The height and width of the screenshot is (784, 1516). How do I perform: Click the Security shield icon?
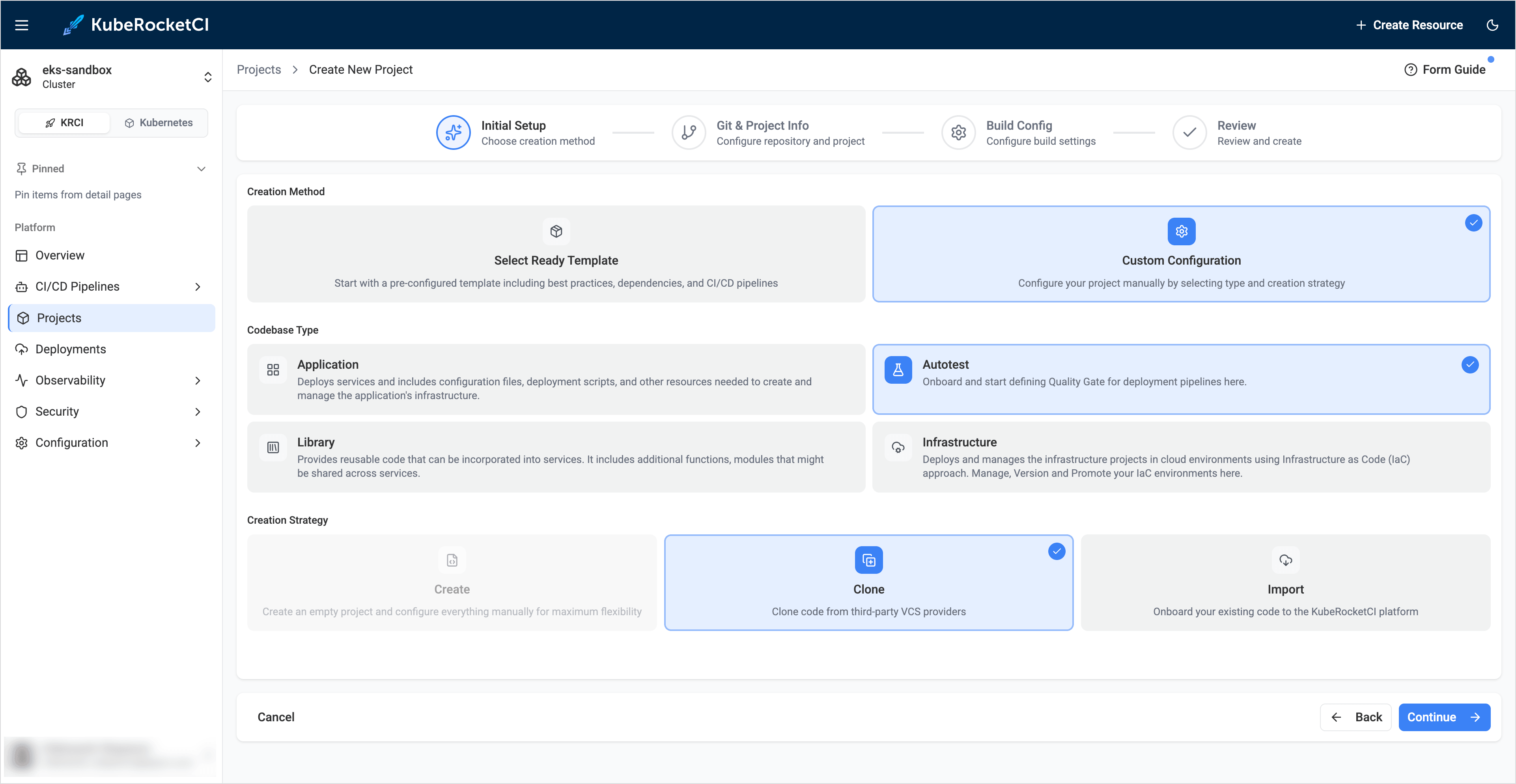pyautogui.click(x=22, y=411)
